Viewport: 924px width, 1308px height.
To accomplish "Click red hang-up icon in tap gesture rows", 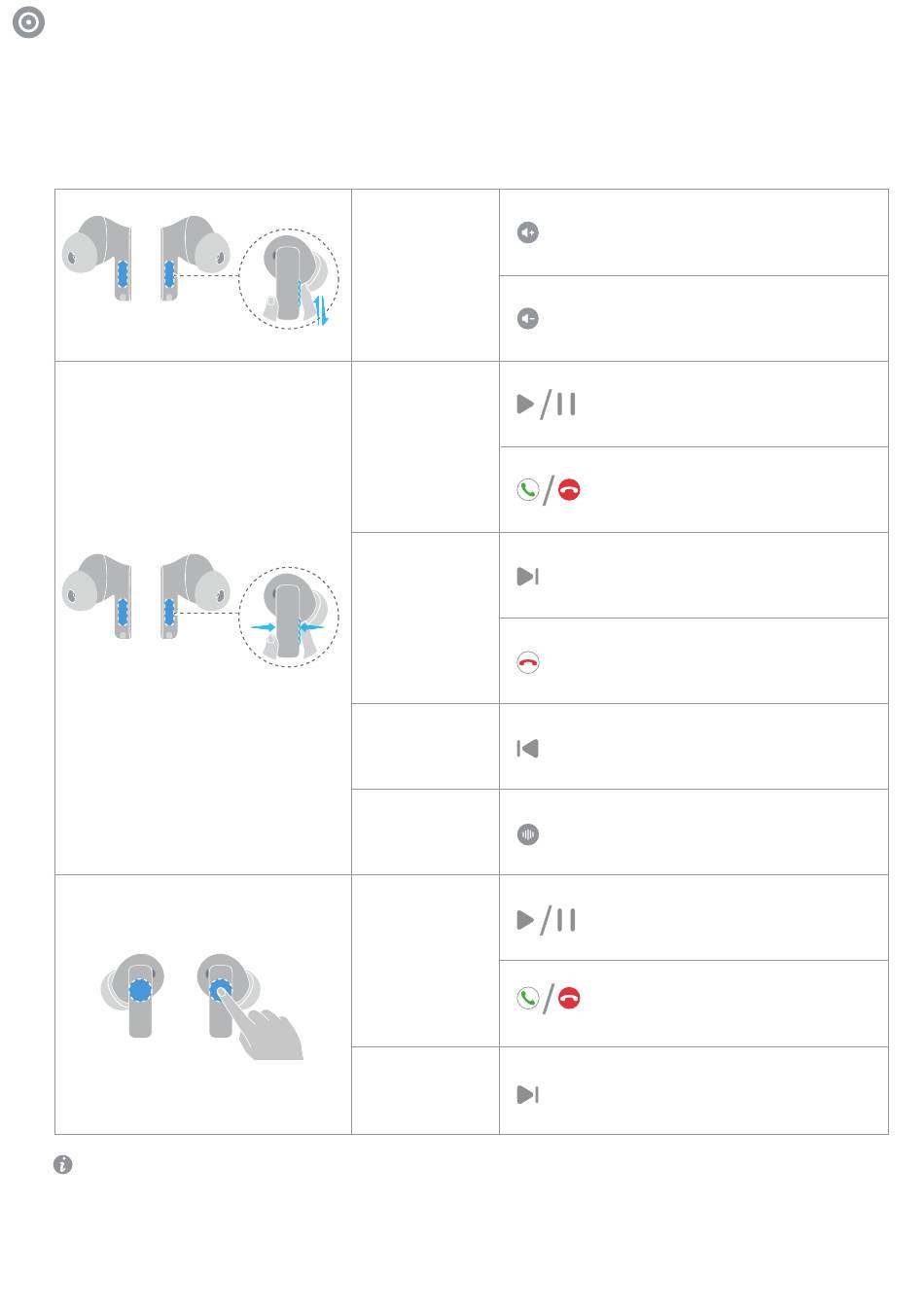I will pos(569,998).
